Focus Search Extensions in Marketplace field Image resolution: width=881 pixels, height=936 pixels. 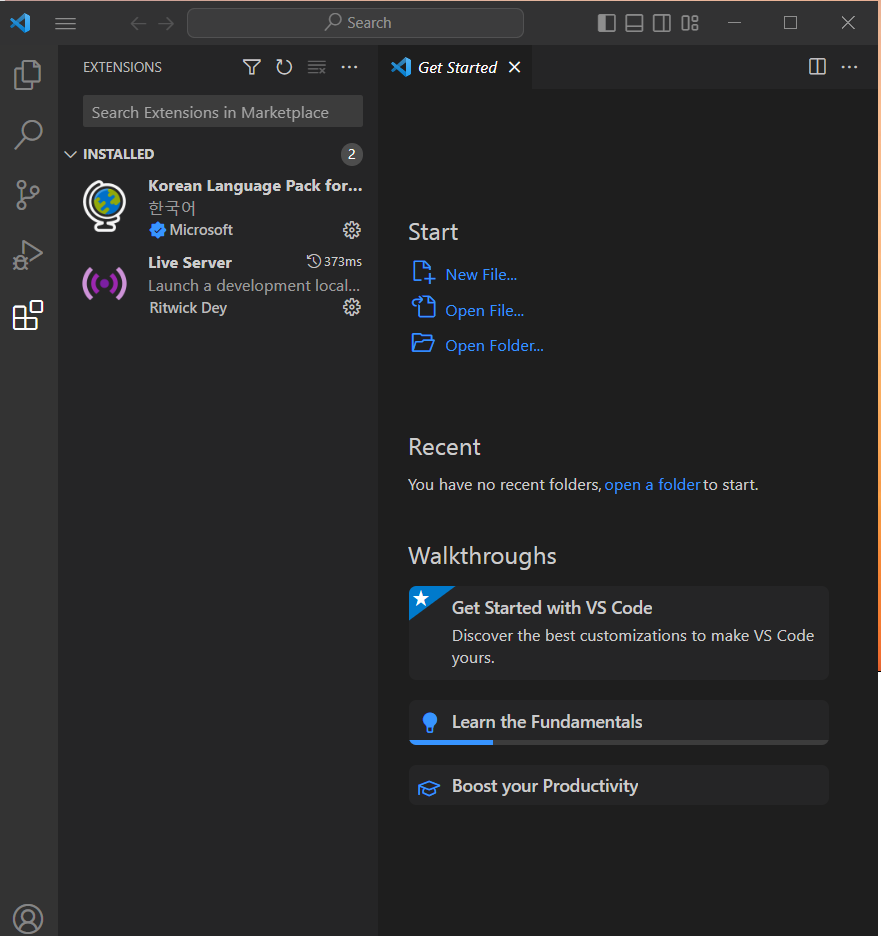223,112
